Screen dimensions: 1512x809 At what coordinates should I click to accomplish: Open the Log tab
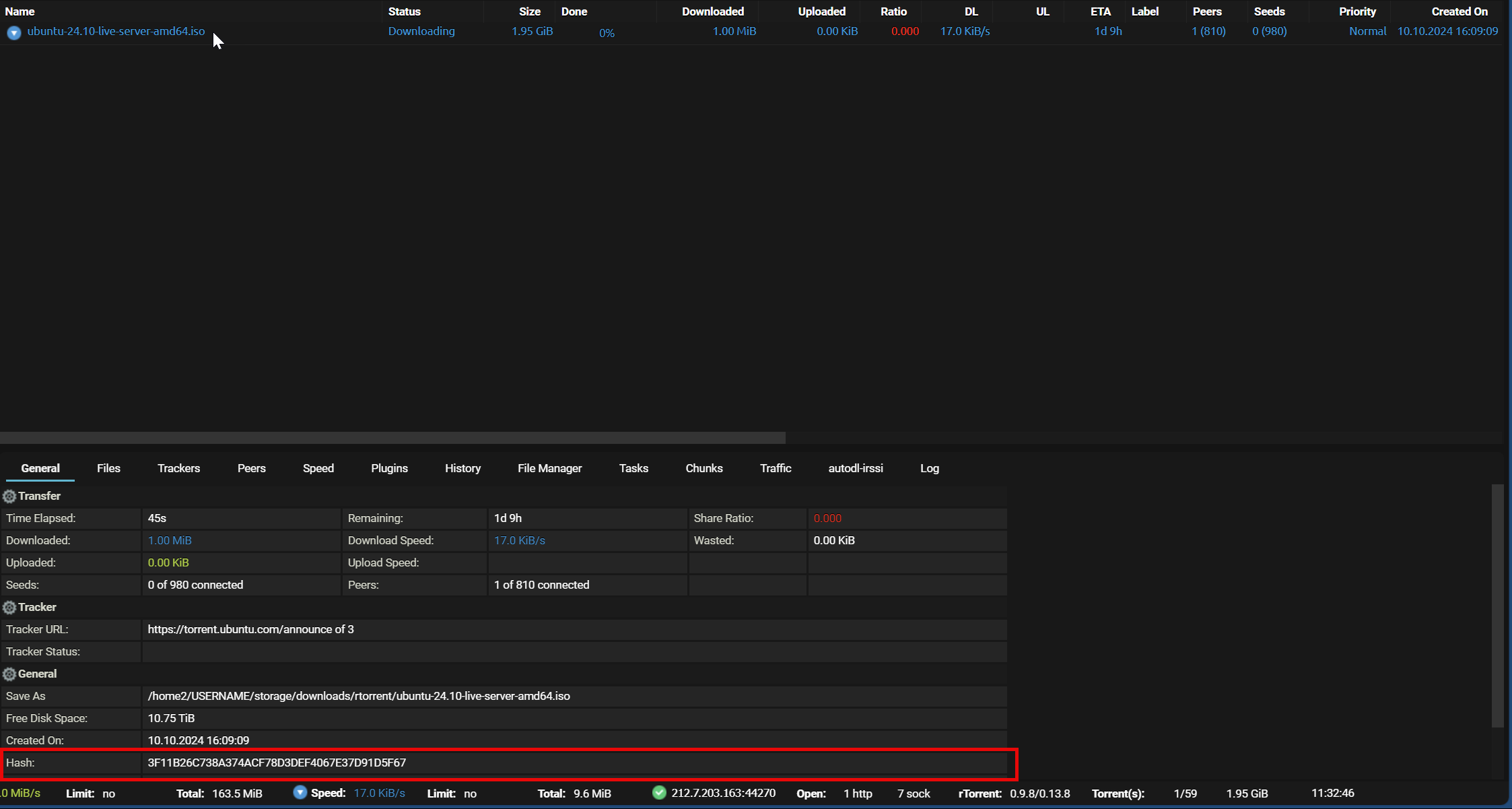[x=929, y=468]
